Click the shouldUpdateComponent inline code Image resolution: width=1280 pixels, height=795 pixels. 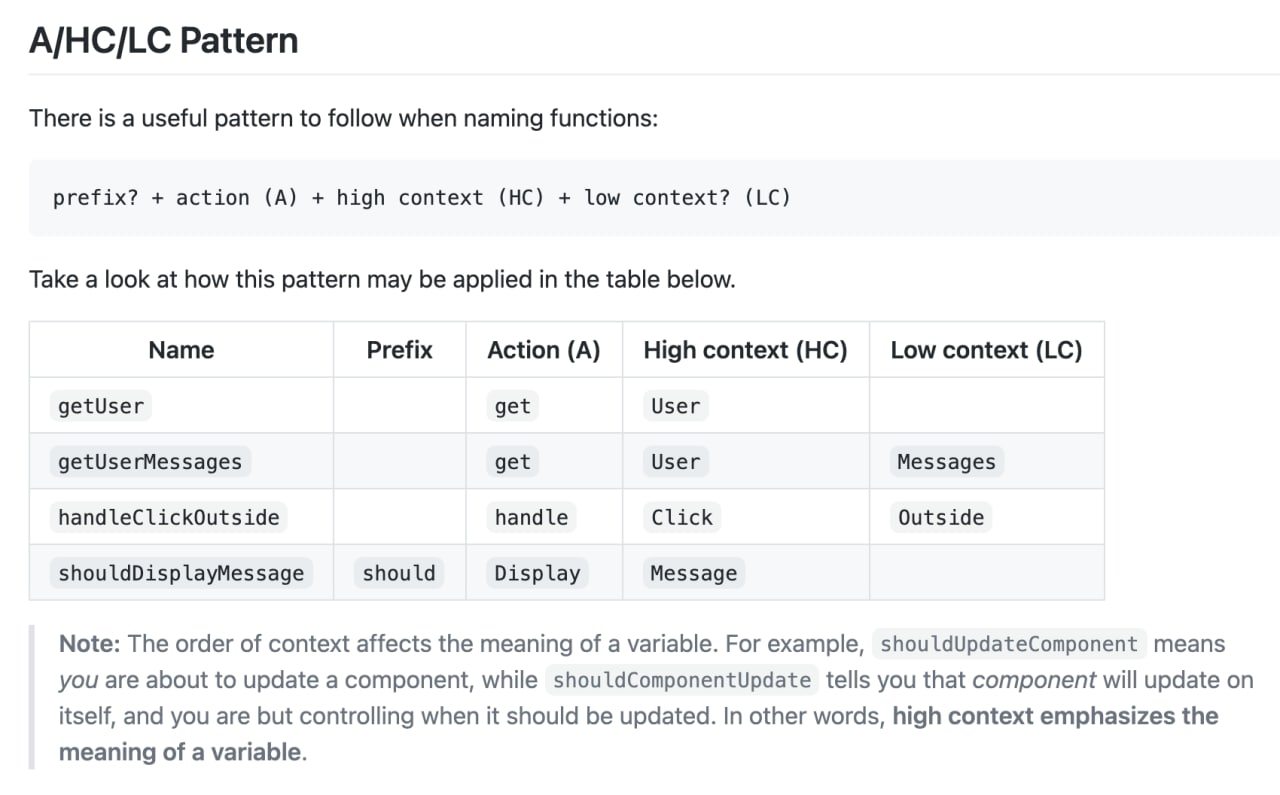[x=1009, y=644]
